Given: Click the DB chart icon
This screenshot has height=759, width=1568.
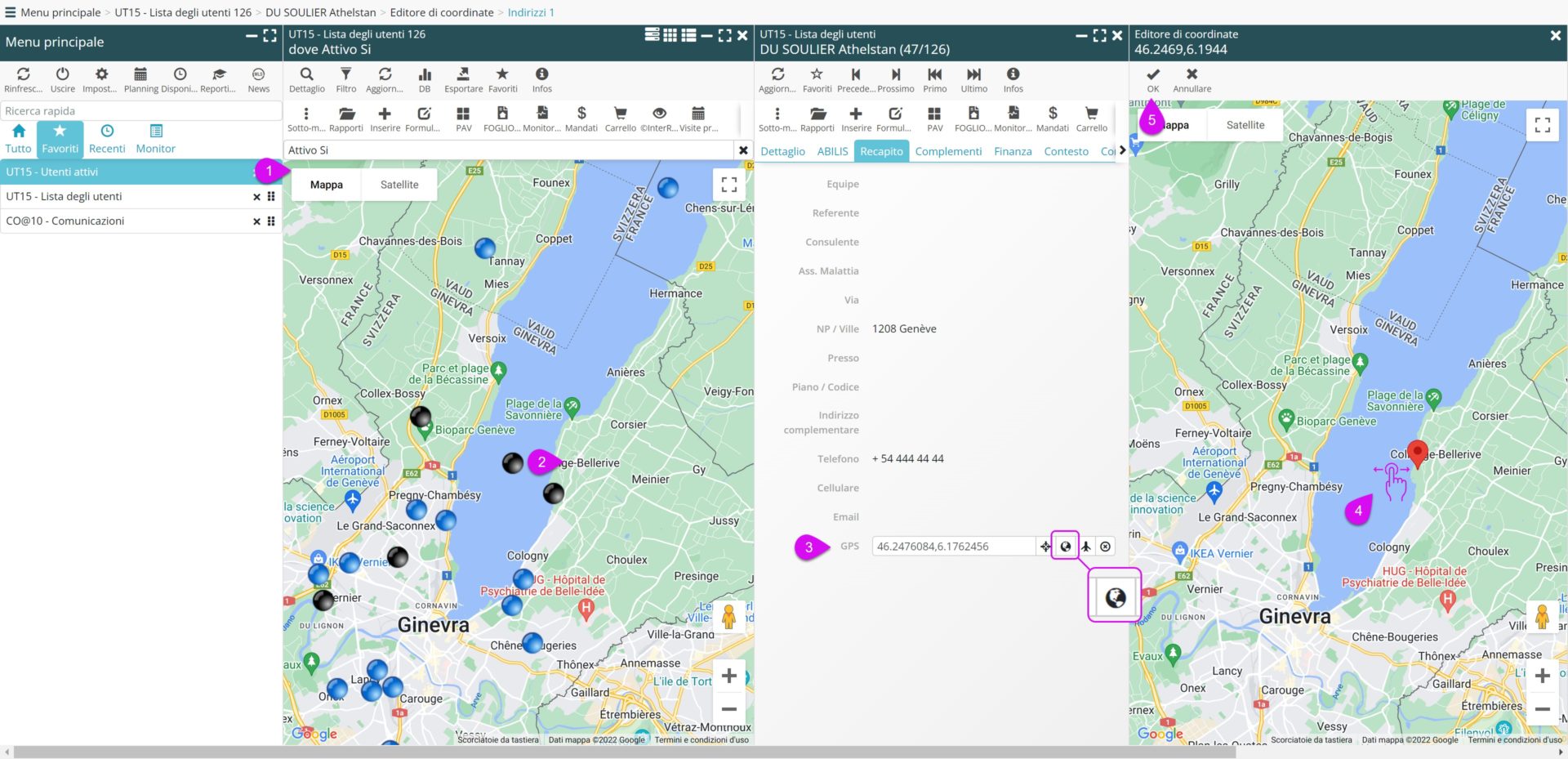Looking at the screenshot, I should (x=425, y=75).
